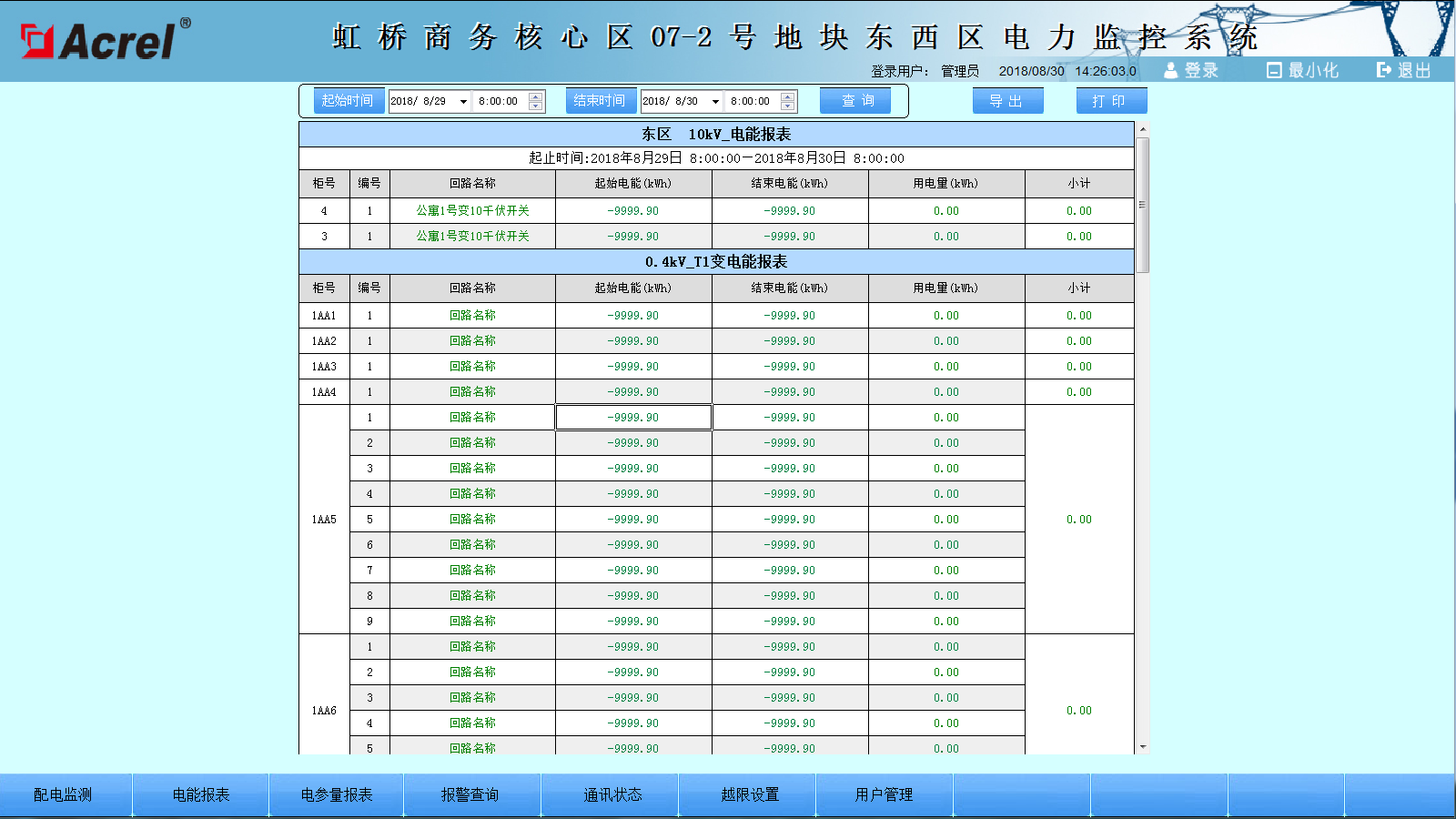Click the 0.4kV table 结束电能(kWh) header
The height and width of the screenshot is (819, 1456).
click(790, 288)
